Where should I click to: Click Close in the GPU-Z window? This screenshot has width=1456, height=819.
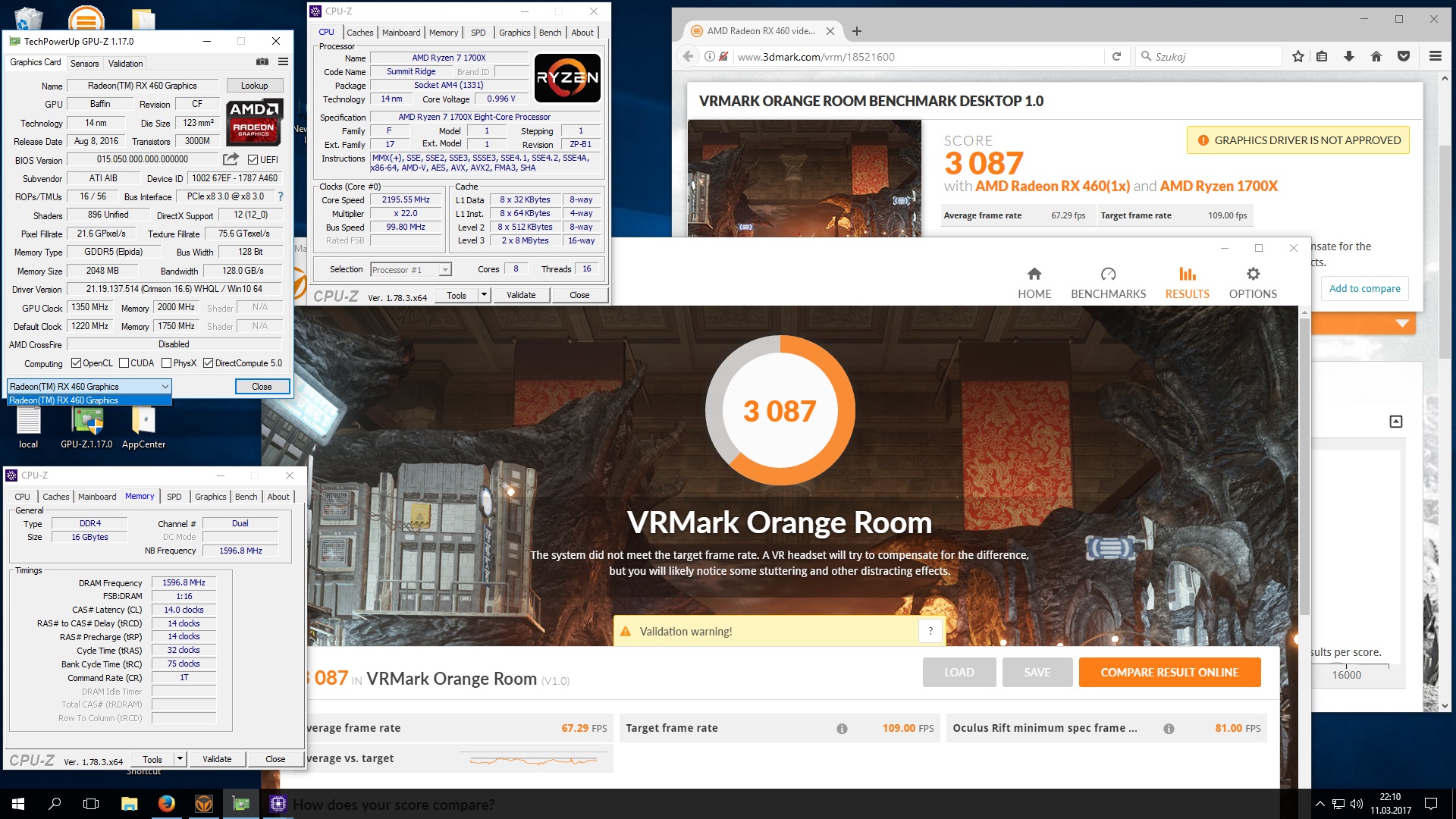click(x=262, y=387)
